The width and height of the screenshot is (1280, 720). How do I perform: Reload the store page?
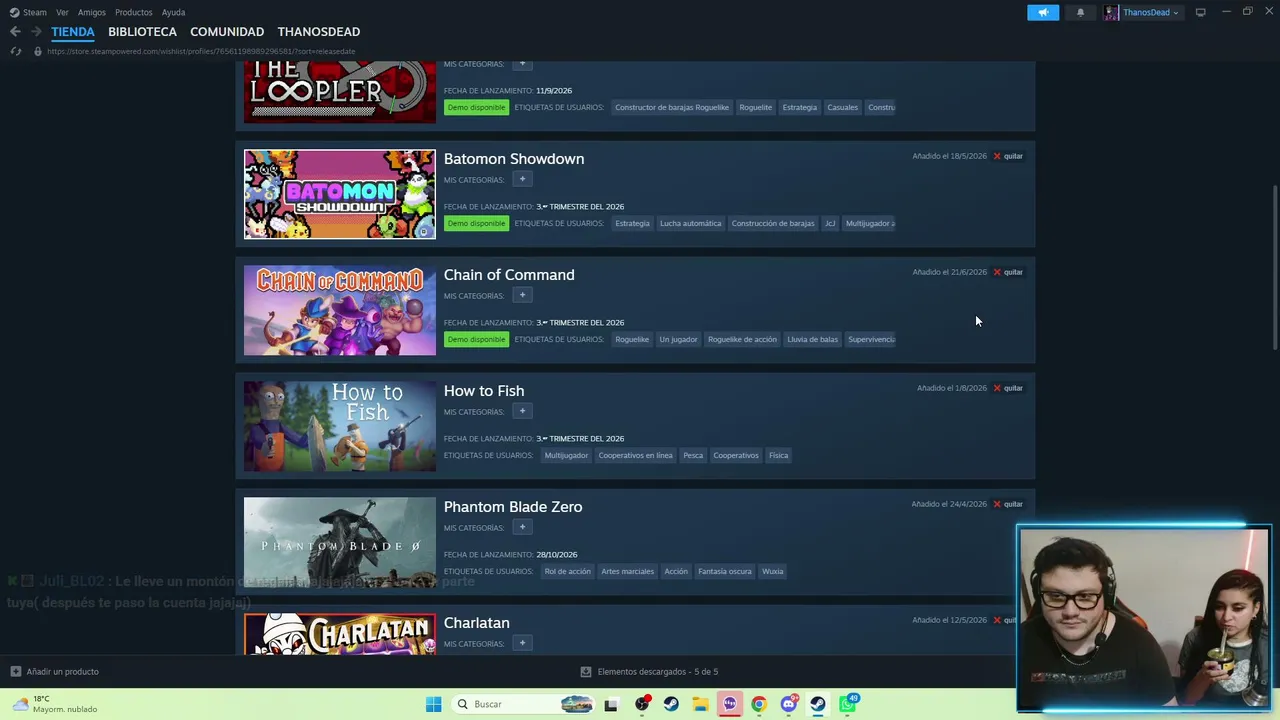pyautogui.click(x=15, y=51)
